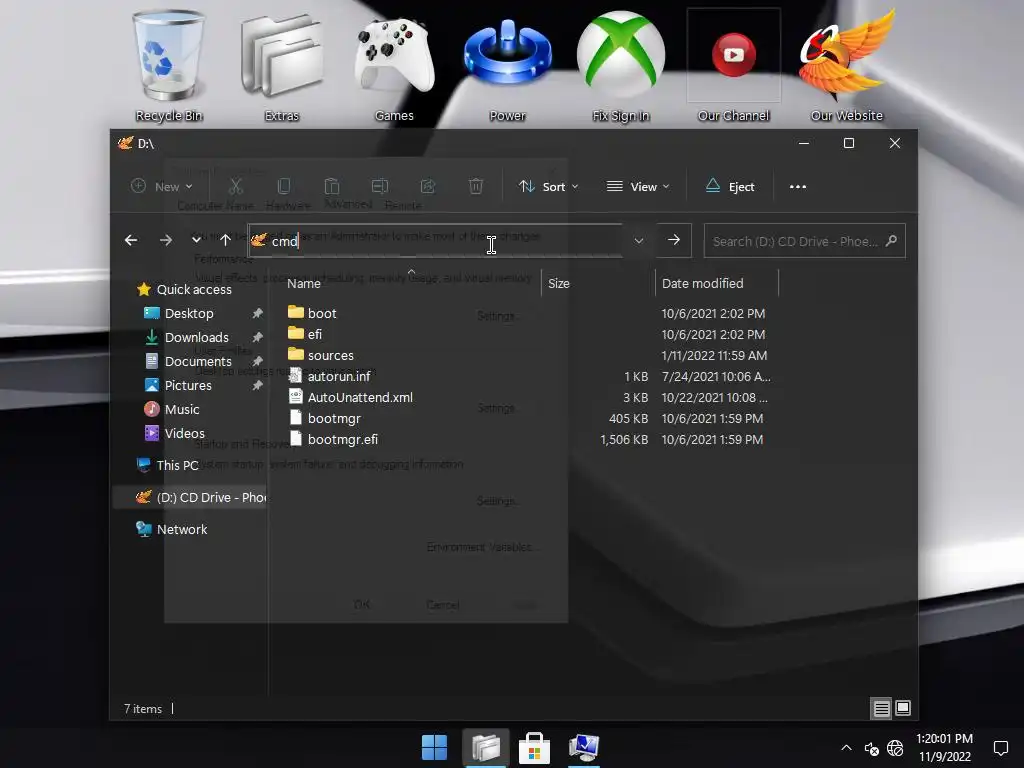Go forward with the right arrow
Screen dimensions: 1024x768
click(x=166, y=240)
